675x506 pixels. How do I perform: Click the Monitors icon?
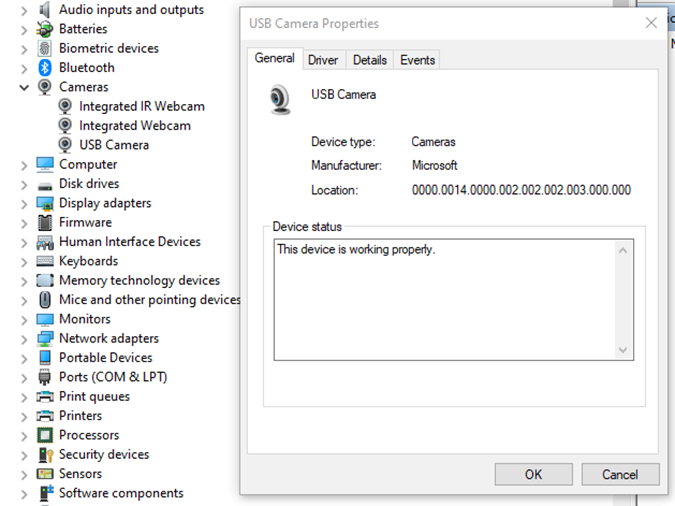[x=45, y=320]
